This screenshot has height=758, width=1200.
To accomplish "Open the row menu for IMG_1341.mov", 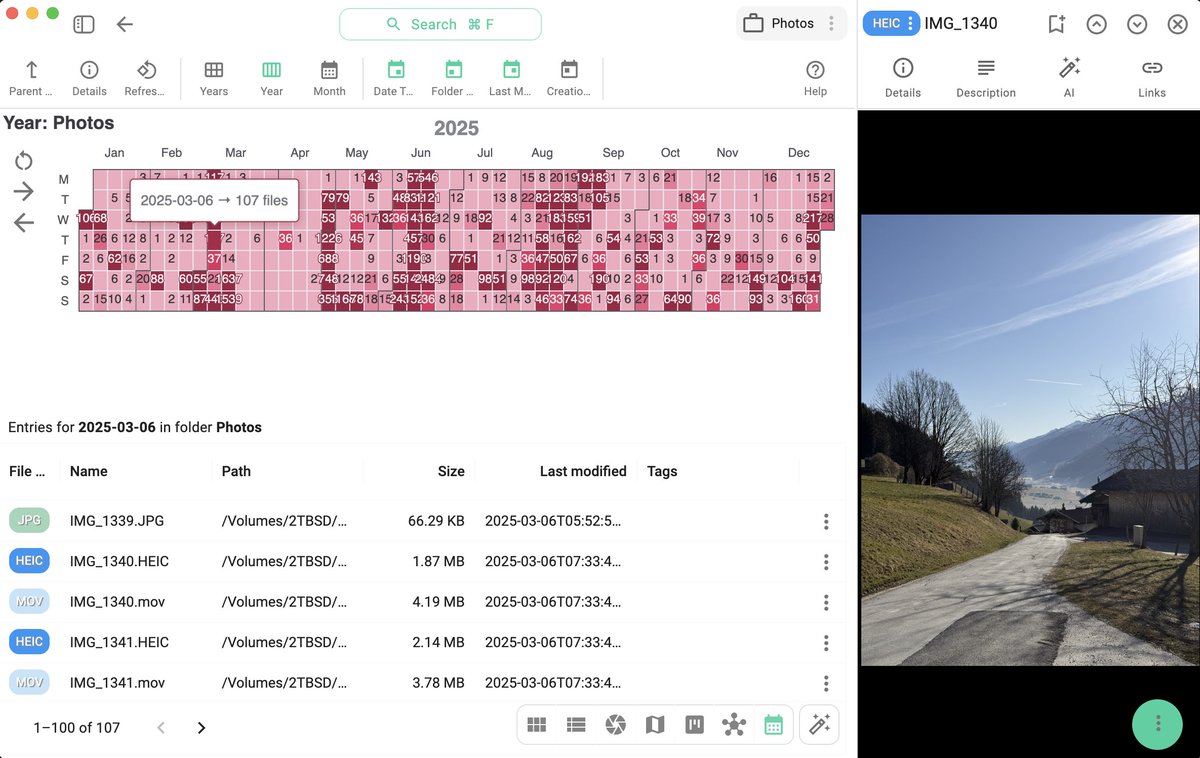I will 826,683.
